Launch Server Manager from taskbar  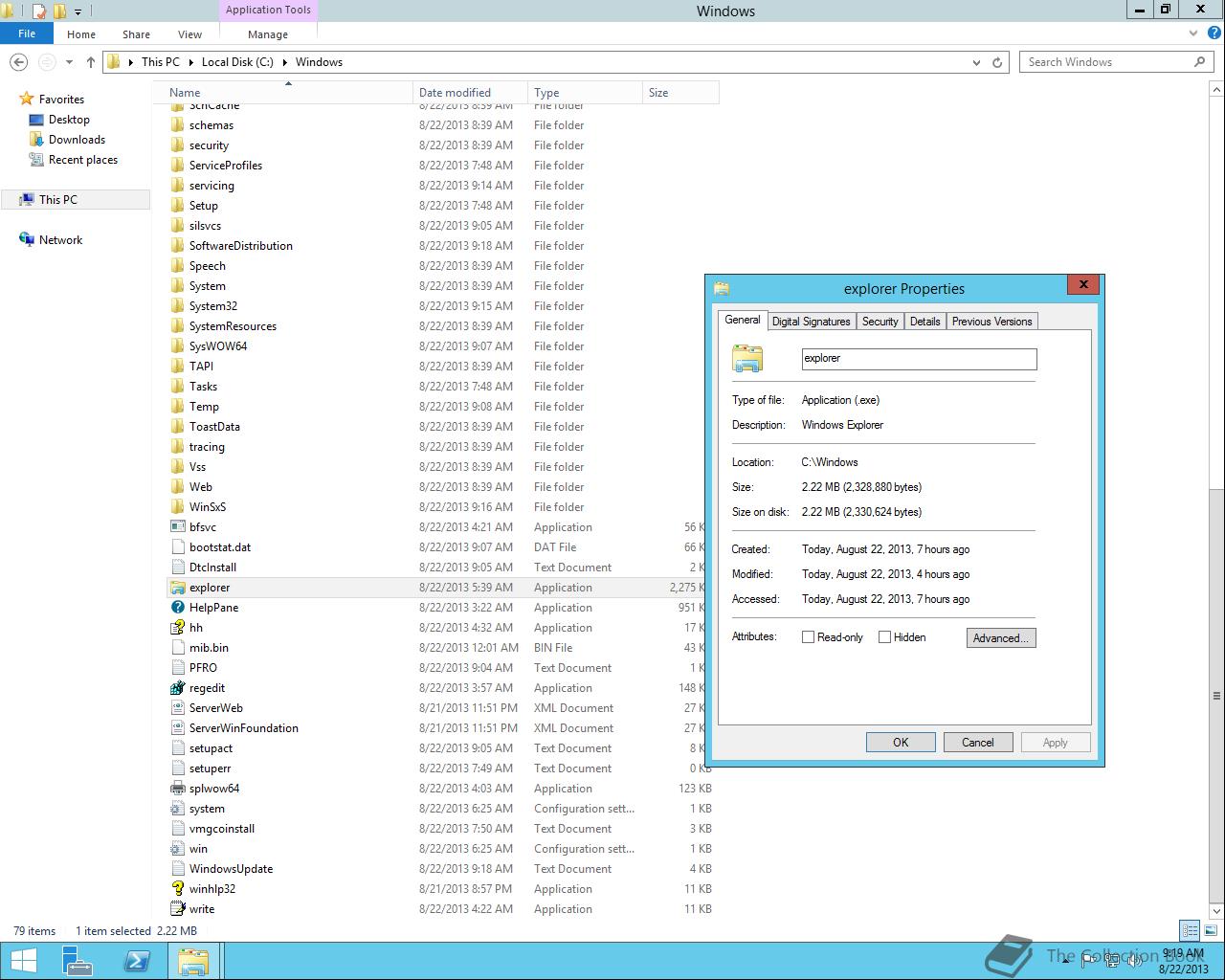coord(78,961)
